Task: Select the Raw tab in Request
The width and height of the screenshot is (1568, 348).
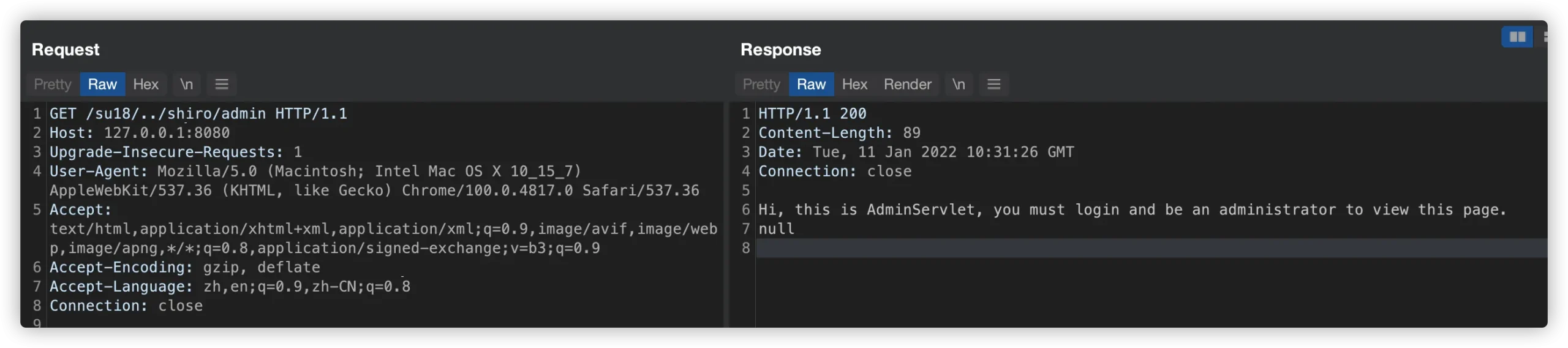Action: (x=102, y=85)
